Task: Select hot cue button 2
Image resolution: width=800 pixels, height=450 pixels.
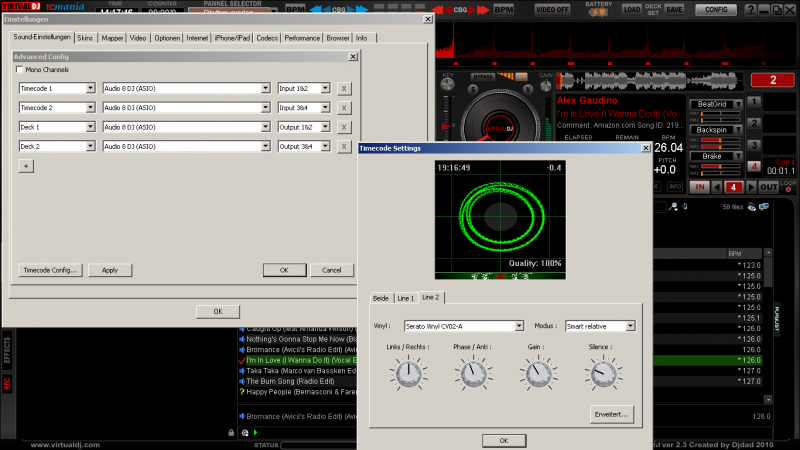Action: pyautogui.click(x=754, y=123)
